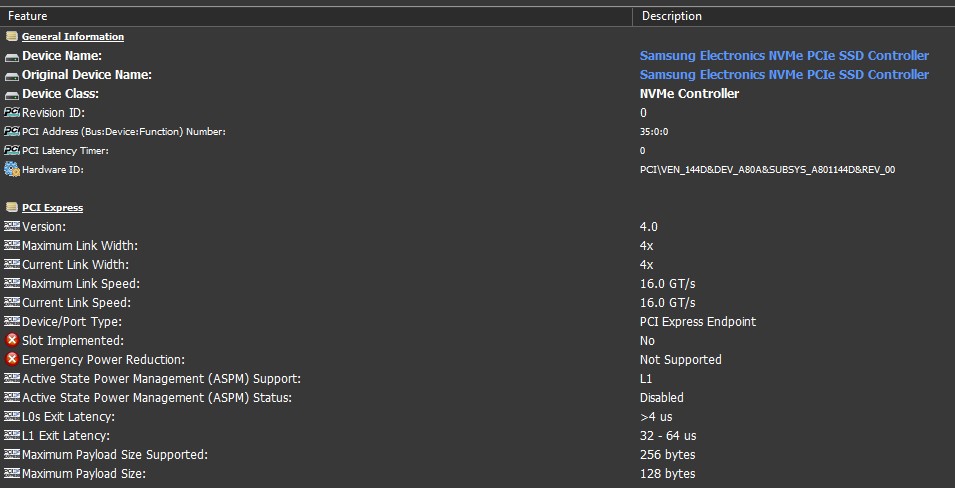Select the Hardware ID label
Viewport: 955px width, 488px height.
pos(52,170)
